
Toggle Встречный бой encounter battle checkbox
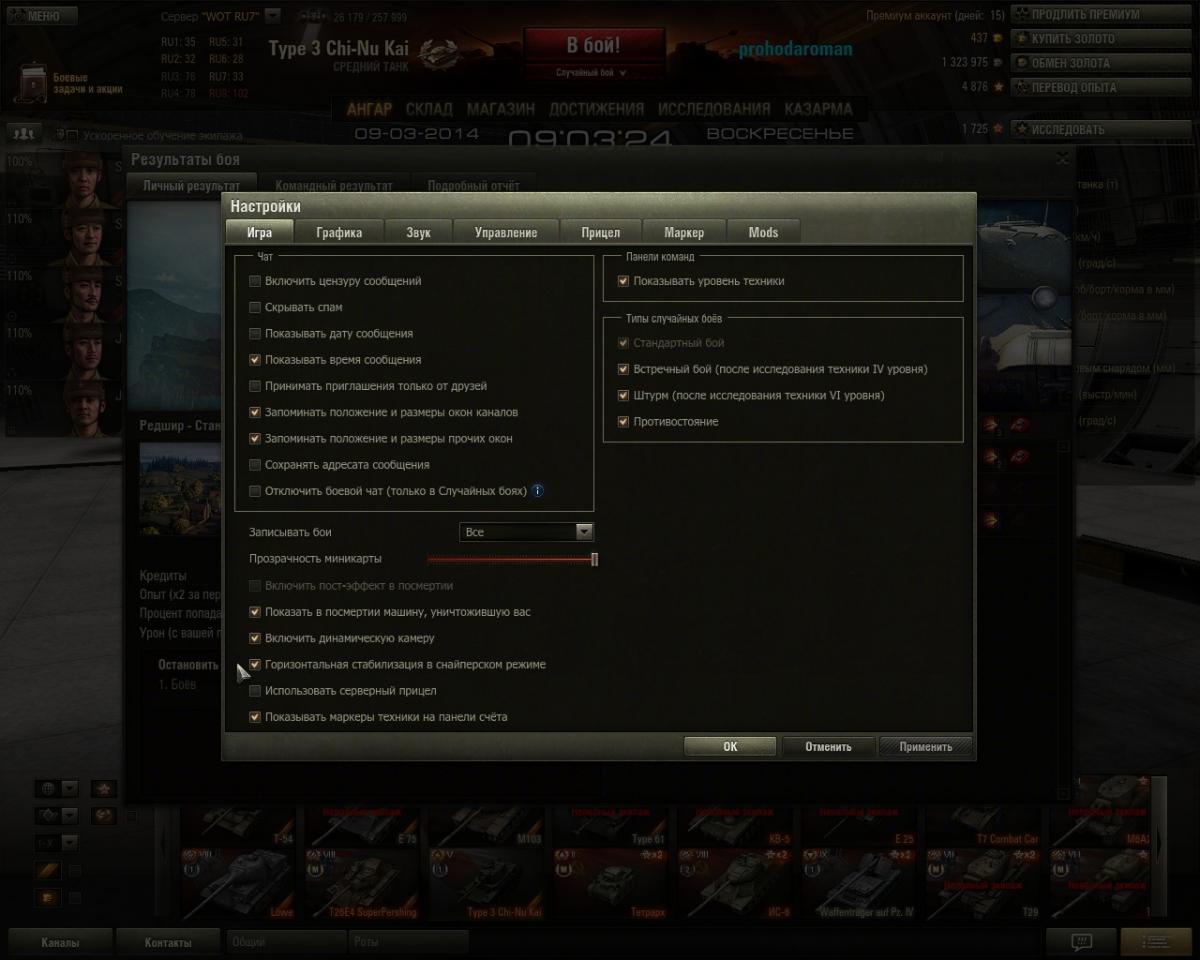(x=623, y=370)
